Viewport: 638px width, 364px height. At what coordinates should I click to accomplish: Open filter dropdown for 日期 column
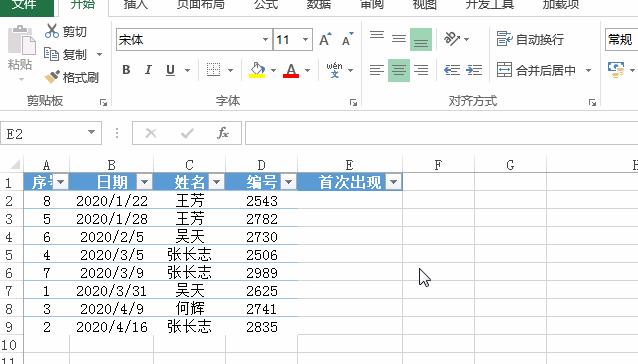coord(144,182)
